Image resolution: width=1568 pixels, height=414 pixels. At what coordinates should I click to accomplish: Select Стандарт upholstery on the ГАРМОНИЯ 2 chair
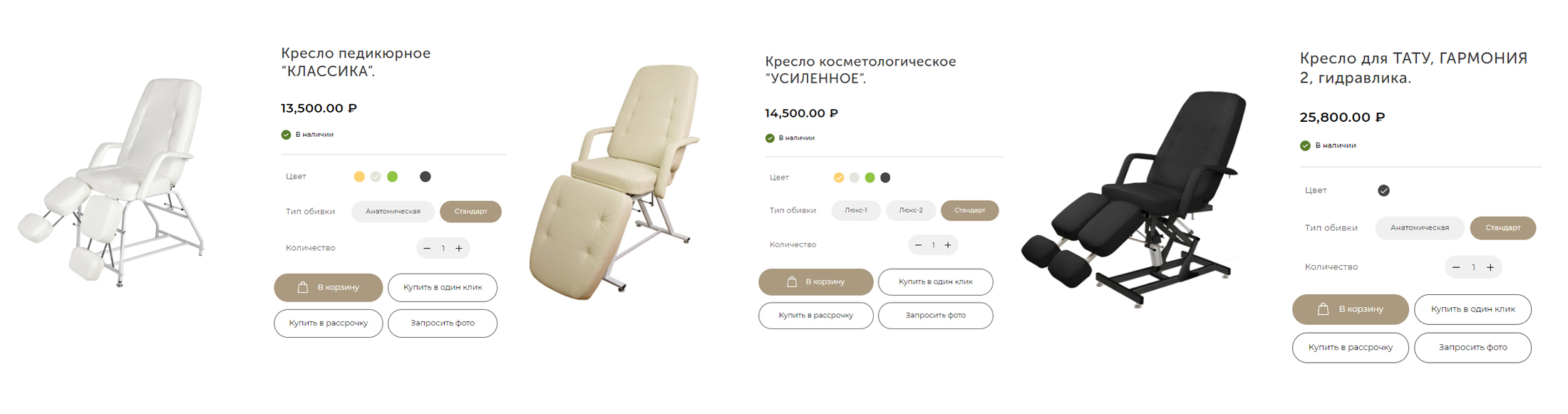coord(1503,228)
